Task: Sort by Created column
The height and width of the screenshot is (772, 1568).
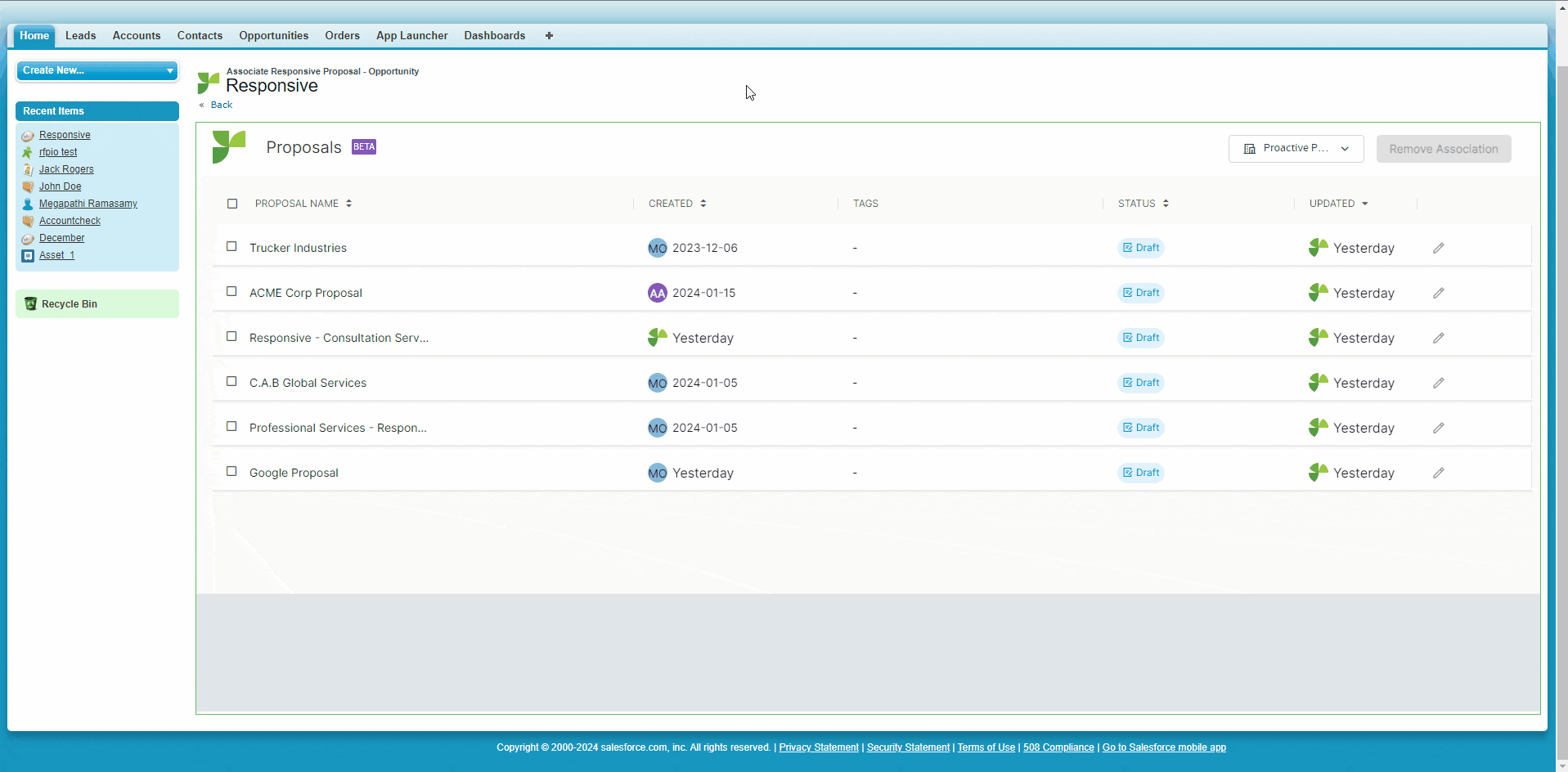Action: (x=677, y=204)
